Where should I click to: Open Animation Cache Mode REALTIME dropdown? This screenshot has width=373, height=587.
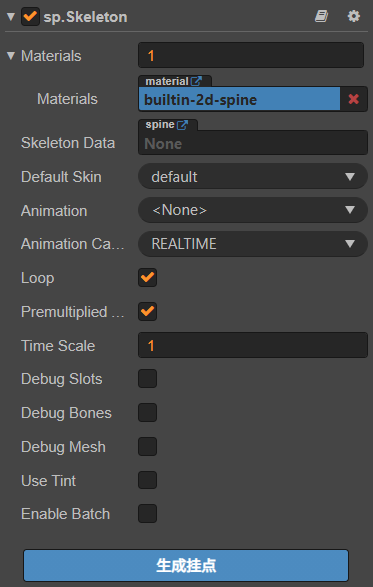253,244
